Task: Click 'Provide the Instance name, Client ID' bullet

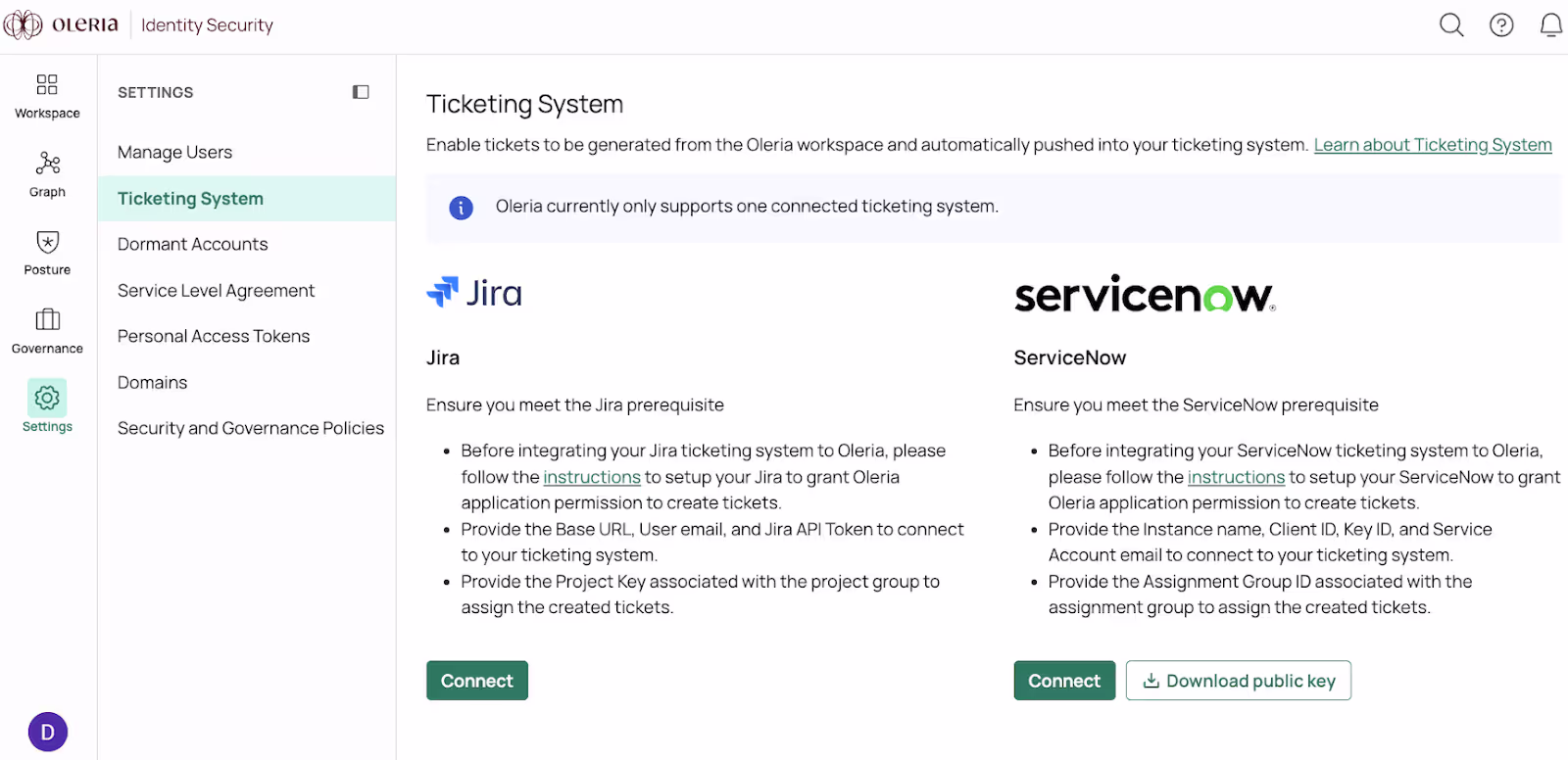Action: coord(1270,543)
